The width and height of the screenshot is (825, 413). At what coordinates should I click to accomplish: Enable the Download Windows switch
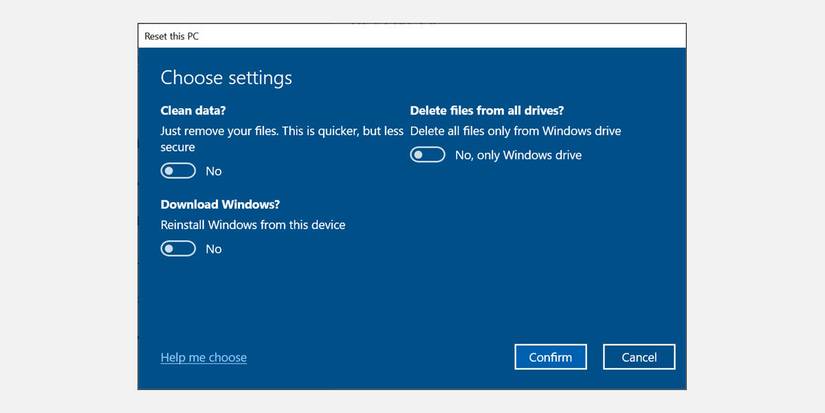[178, 249]
